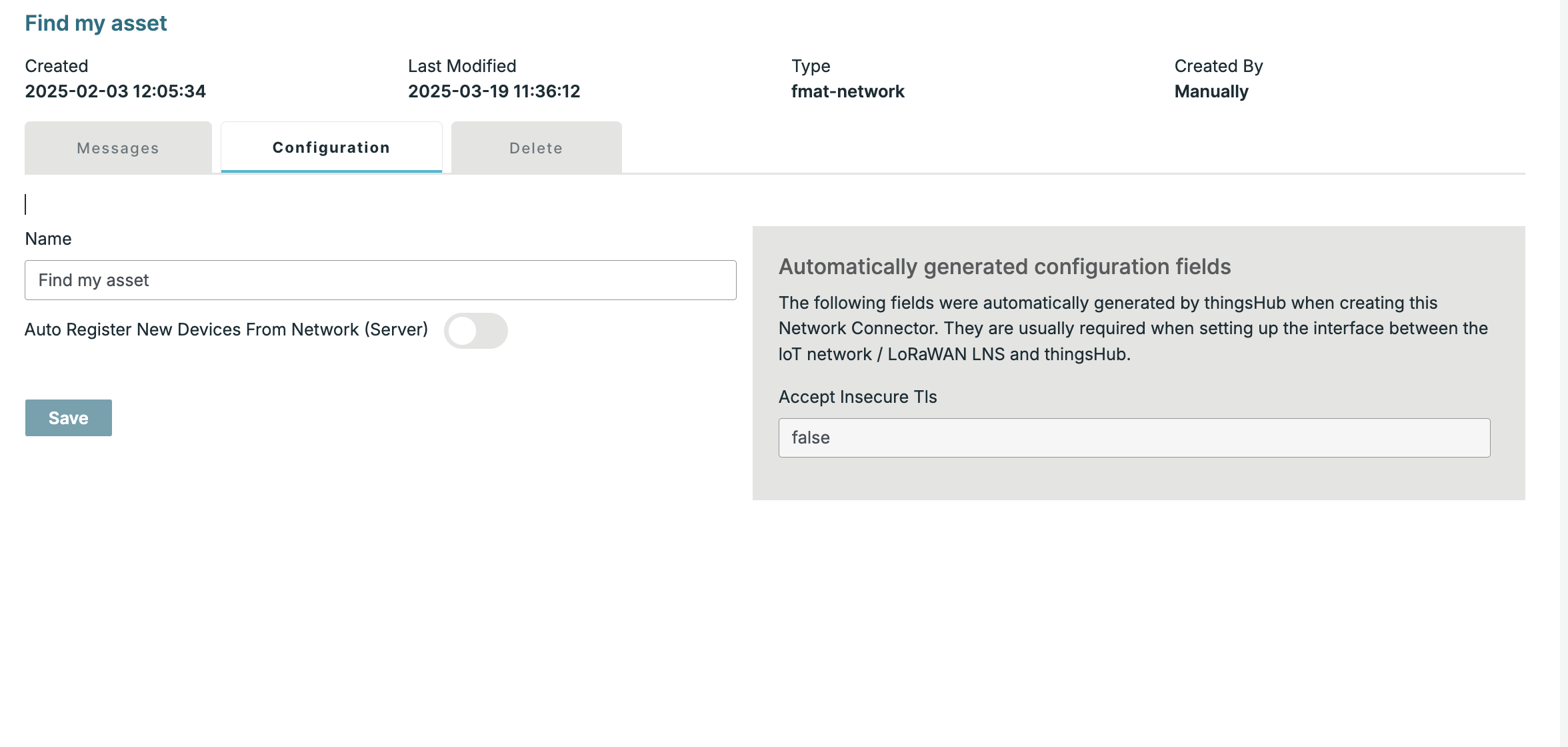The width and height of the screenshot is (1568, 747).
Task: Click the 'Name' field label
Action: (48, 239)
